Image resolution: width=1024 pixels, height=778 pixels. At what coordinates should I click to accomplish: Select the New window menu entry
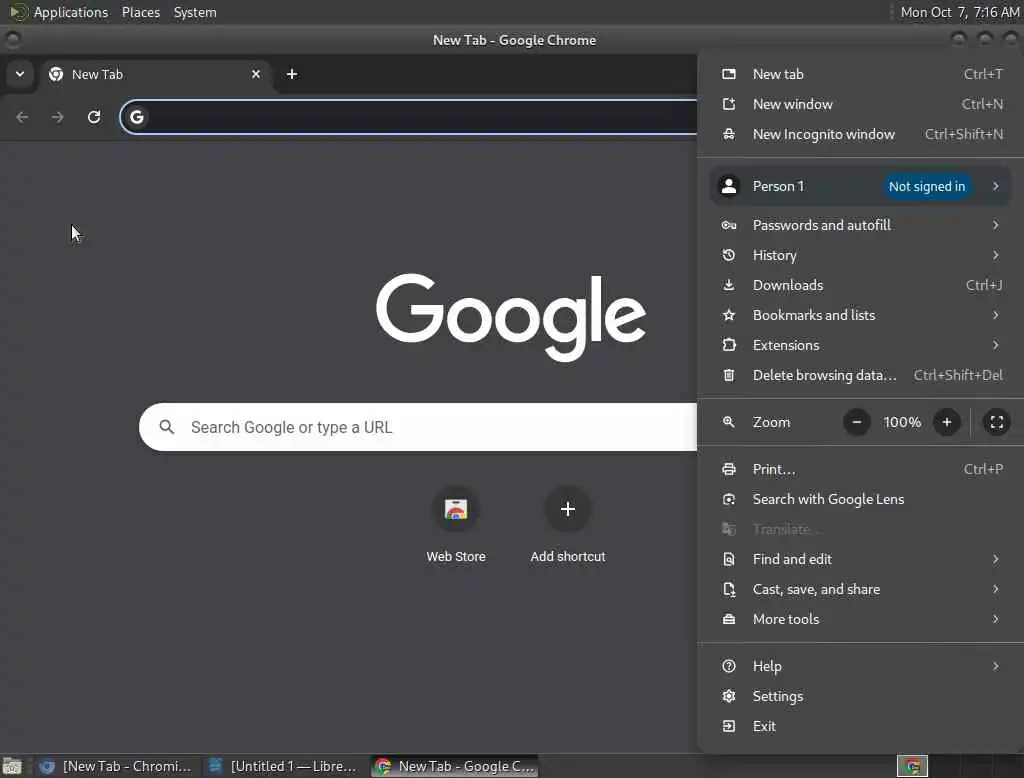pos(861,104)
